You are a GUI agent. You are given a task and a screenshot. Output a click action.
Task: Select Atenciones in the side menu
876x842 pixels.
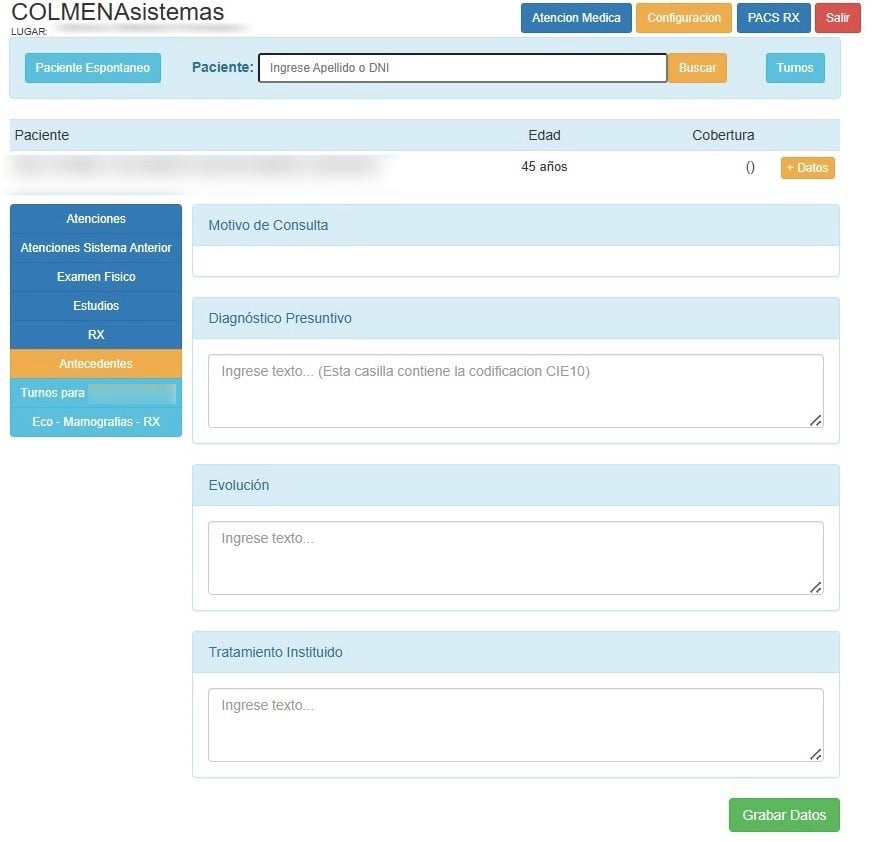pyautogui.click(x=97, y=221)
